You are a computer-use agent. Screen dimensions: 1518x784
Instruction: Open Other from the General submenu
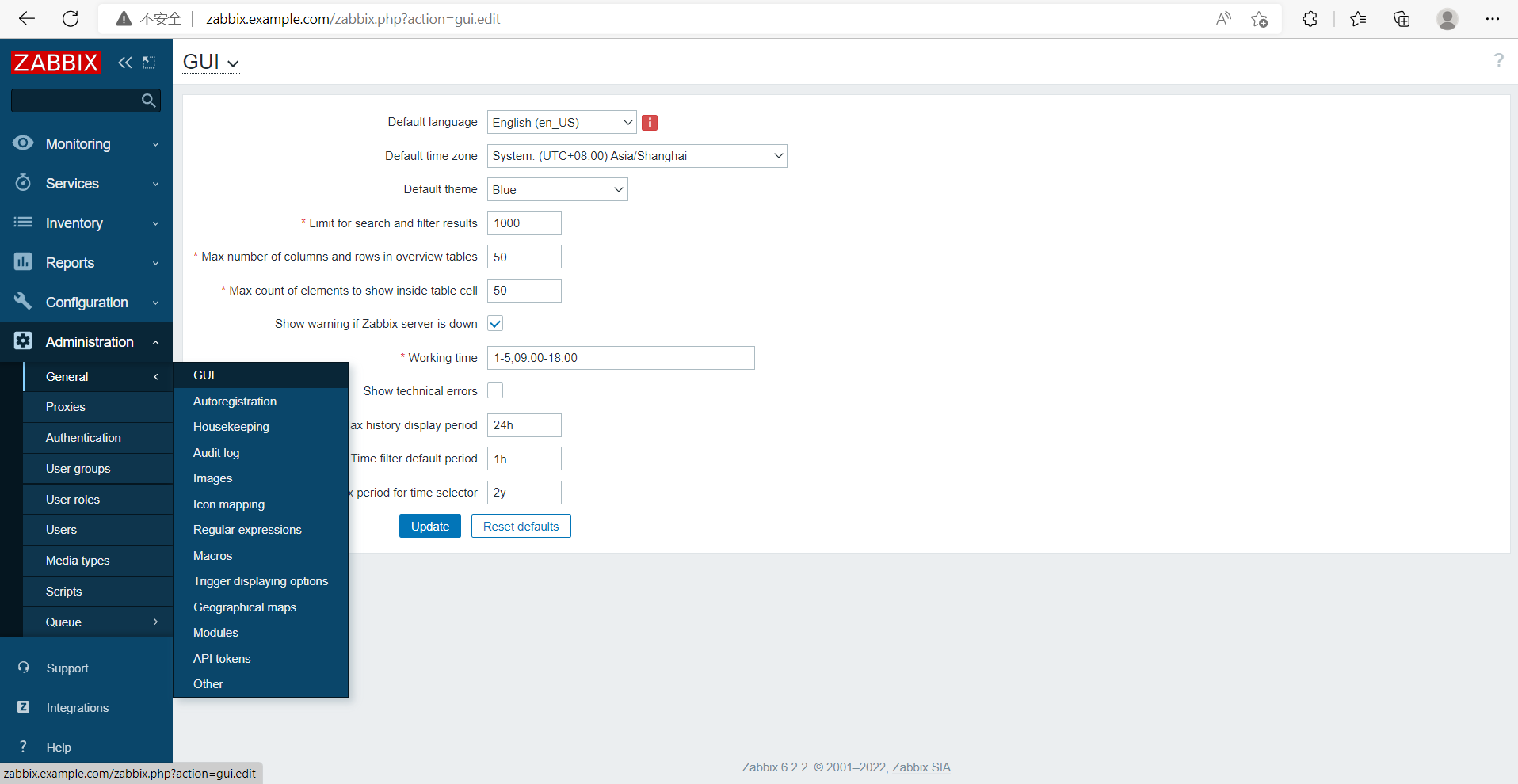pyautogui.click(x=261, y=684)
